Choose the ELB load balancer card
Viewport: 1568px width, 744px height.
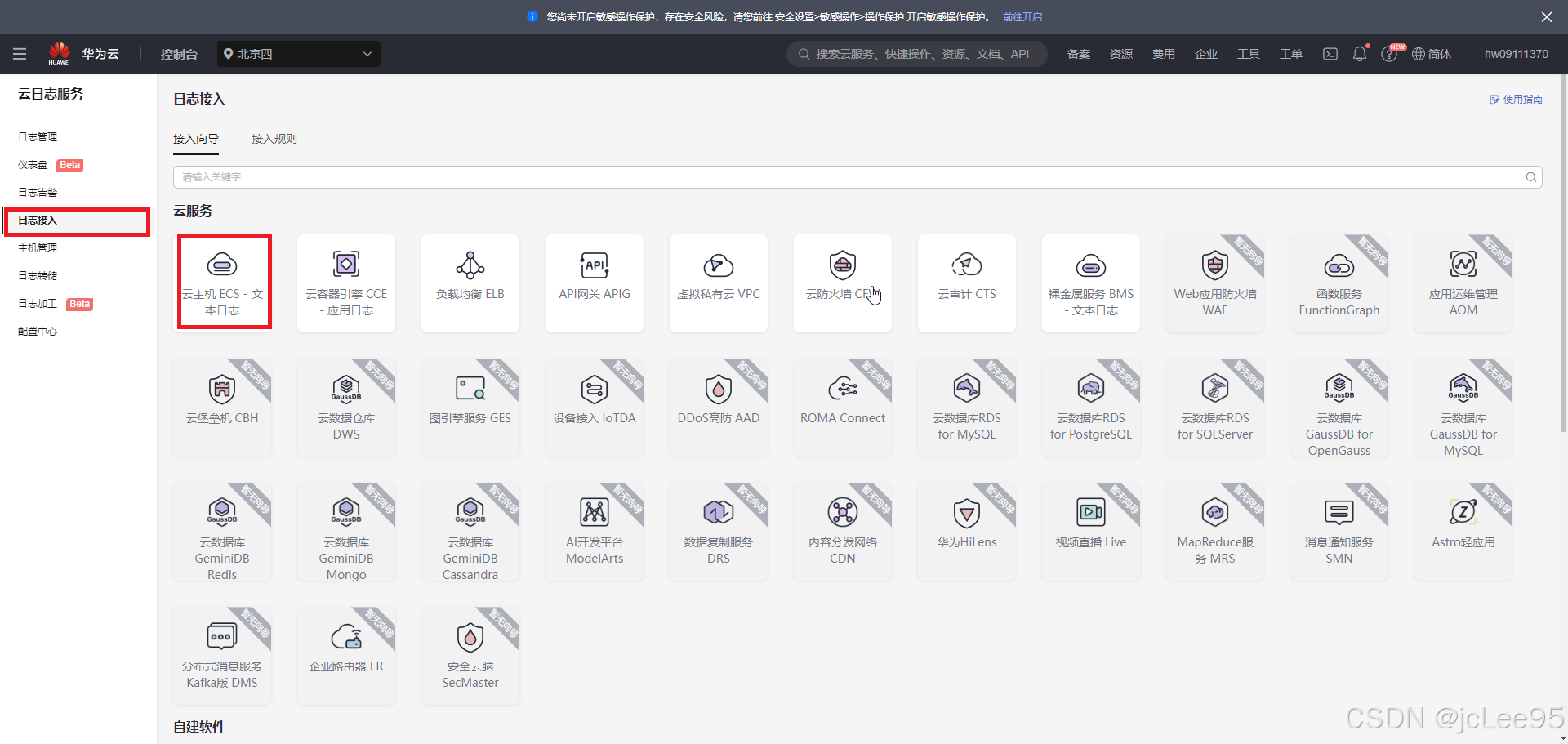470,283
